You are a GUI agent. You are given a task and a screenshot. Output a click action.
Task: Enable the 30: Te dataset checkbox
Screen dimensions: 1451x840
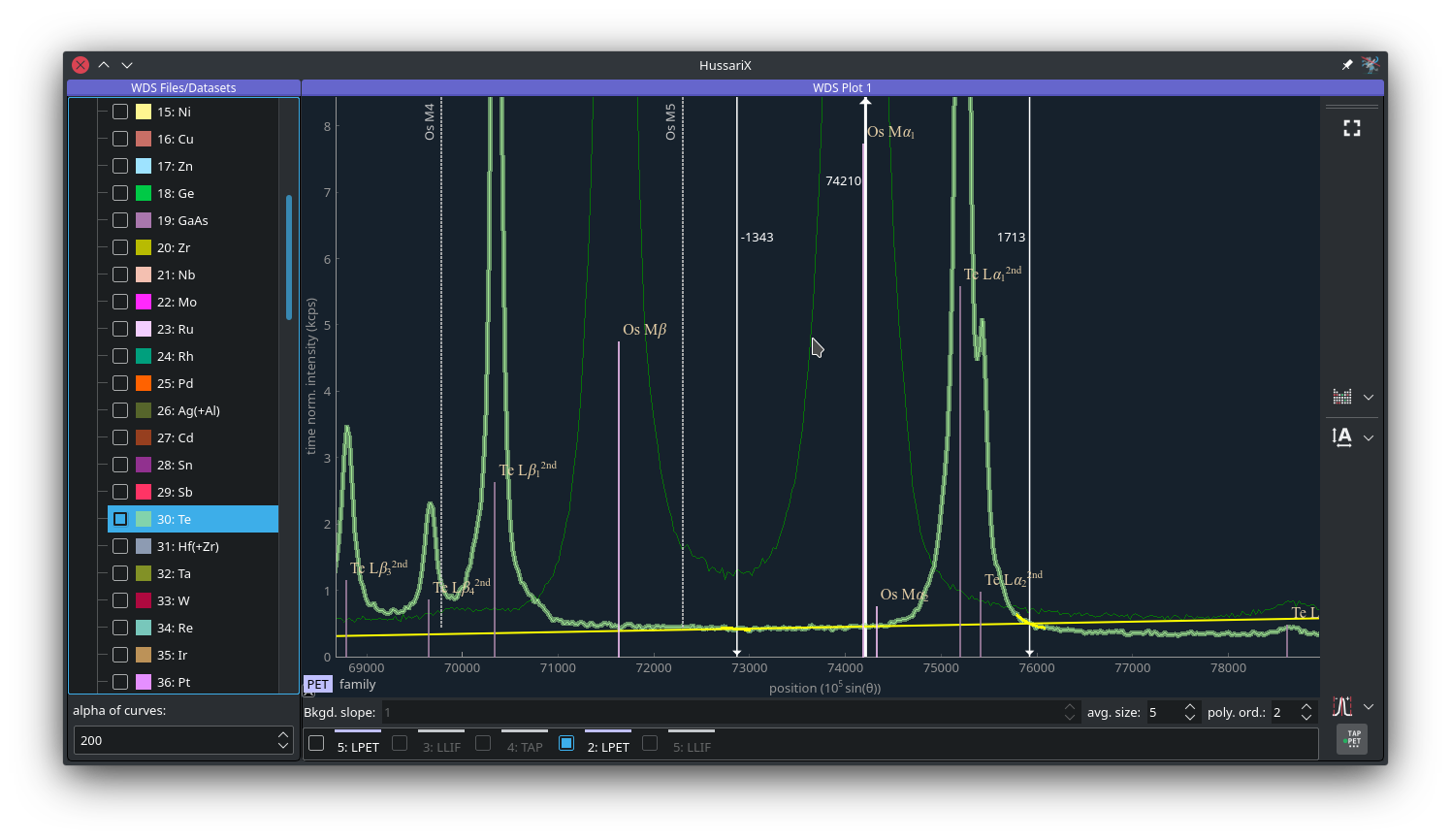pyautogui.click(x=120, y=519)
